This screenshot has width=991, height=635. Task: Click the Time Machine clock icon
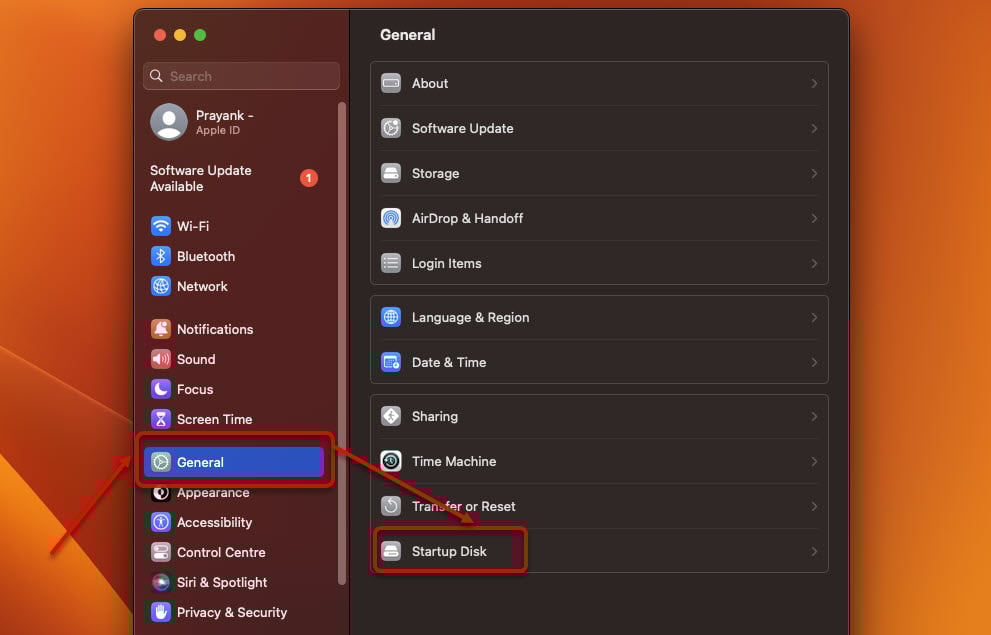click(x=391, y=461)
